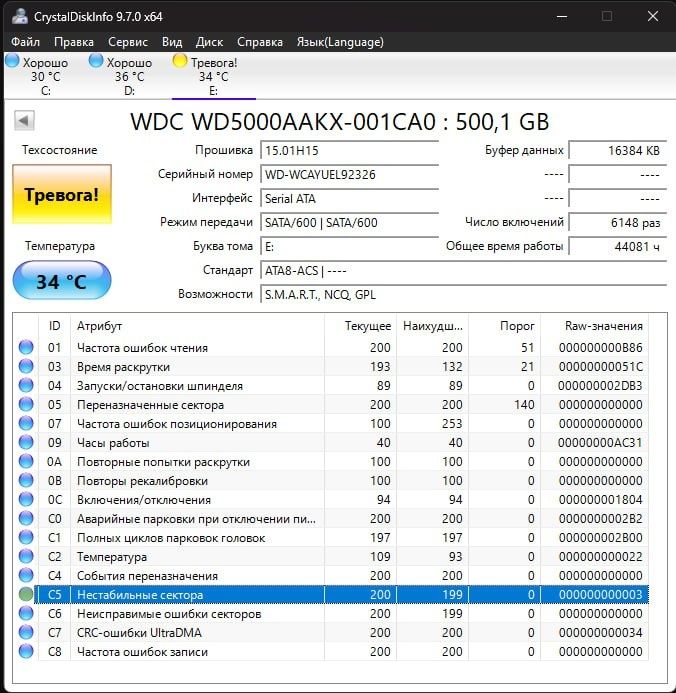Click the ID column header
Image resolution: width=676 pixels, height=693 pixels.
(54, 326)
